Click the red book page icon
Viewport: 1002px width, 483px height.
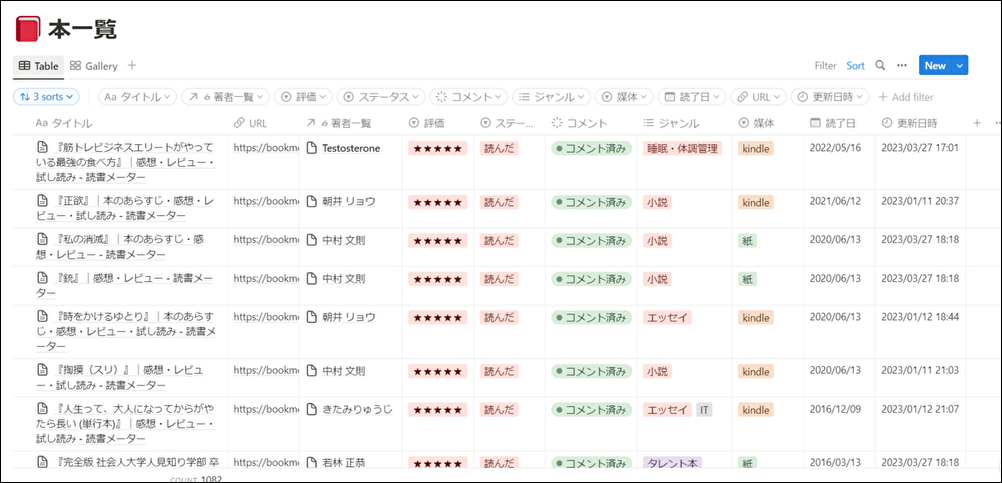[28, 29]
